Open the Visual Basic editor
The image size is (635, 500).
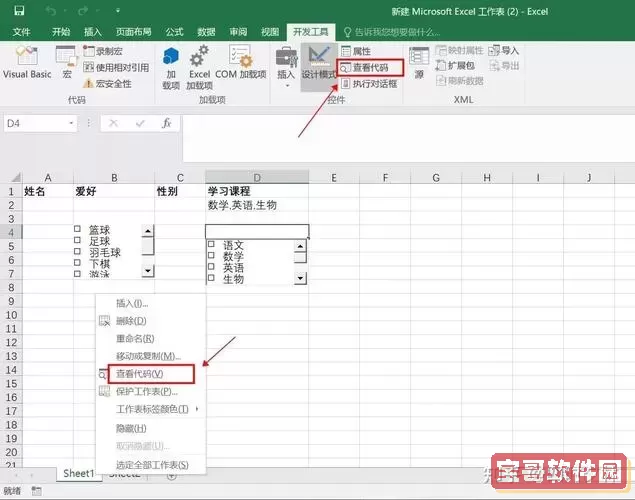point(27,62)
